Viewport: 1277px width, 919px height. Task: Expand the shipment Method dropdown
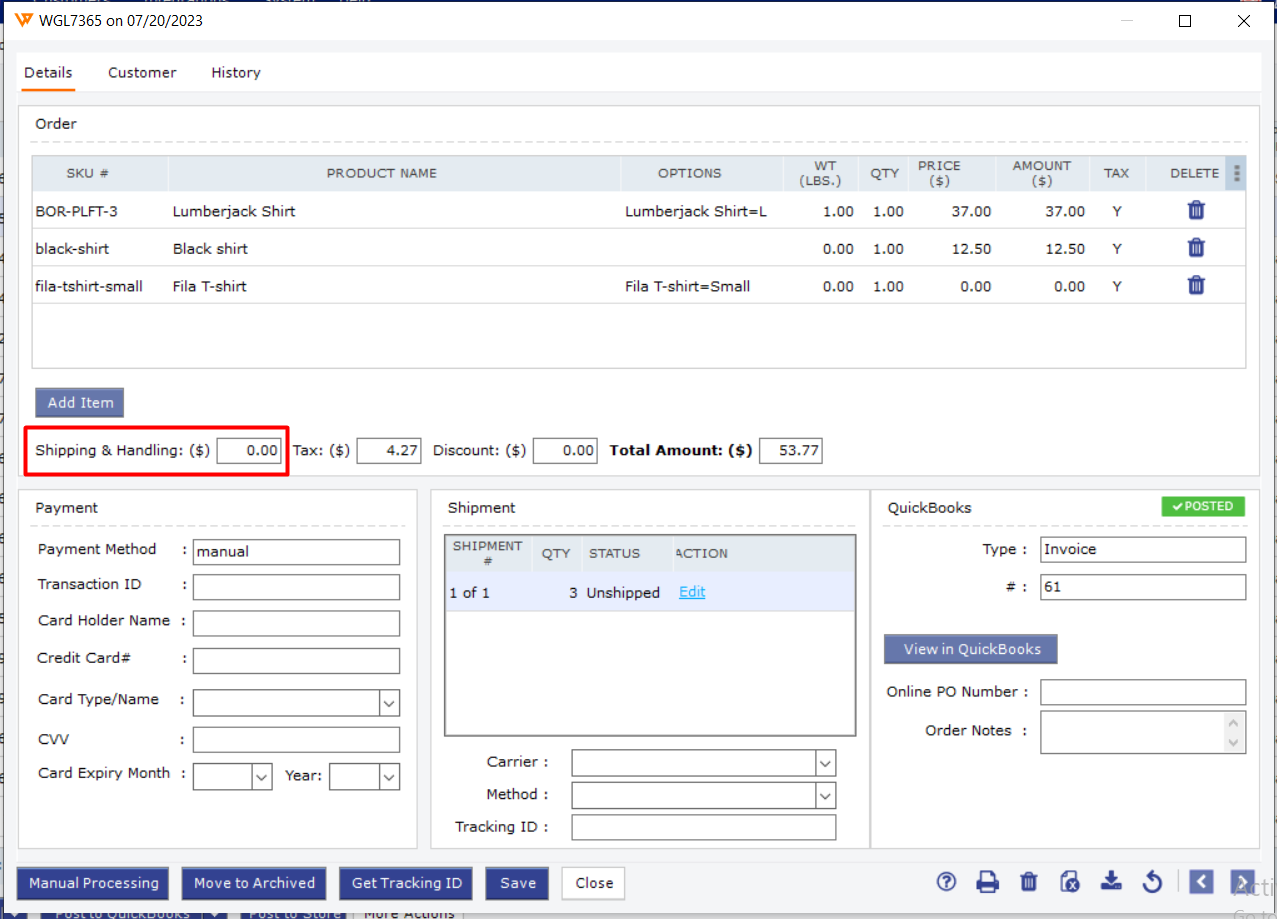tap(825, 796)
